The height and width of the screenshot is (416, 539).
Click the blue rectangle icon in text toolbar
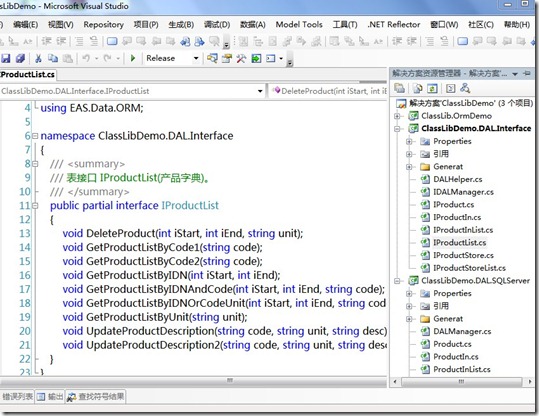[112, 42]
